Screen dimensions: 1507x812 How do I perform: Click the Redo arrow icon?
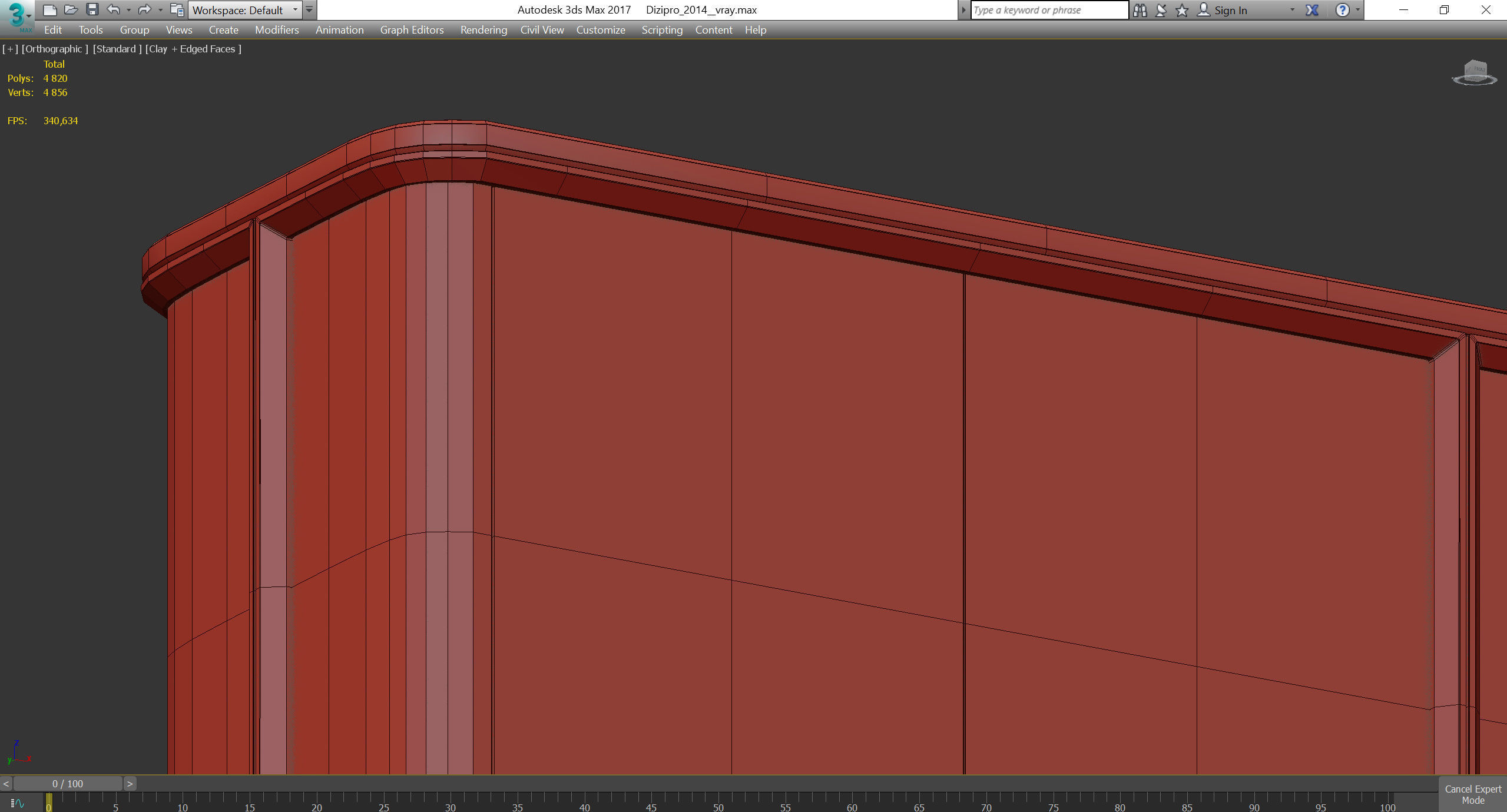click(144, 10)
